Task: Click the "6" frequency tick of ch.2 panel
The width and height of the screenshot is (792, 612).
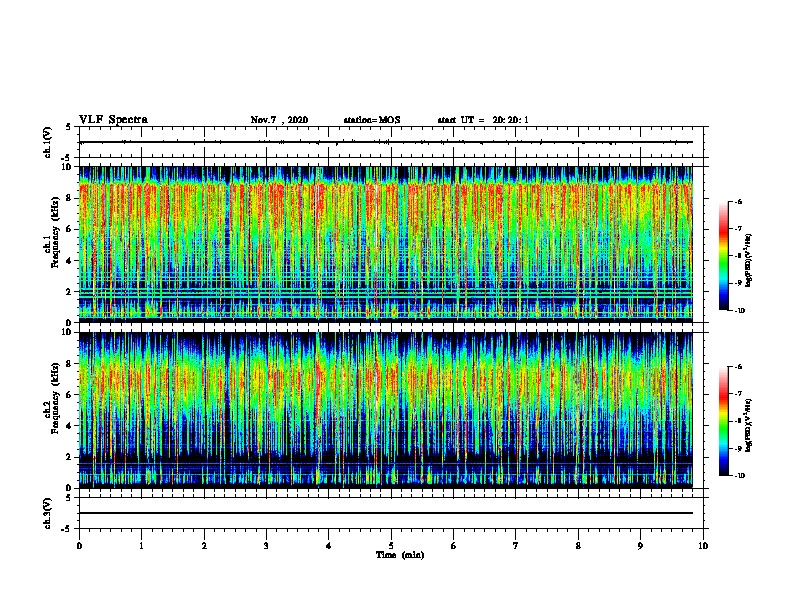Action: (70, 394)
